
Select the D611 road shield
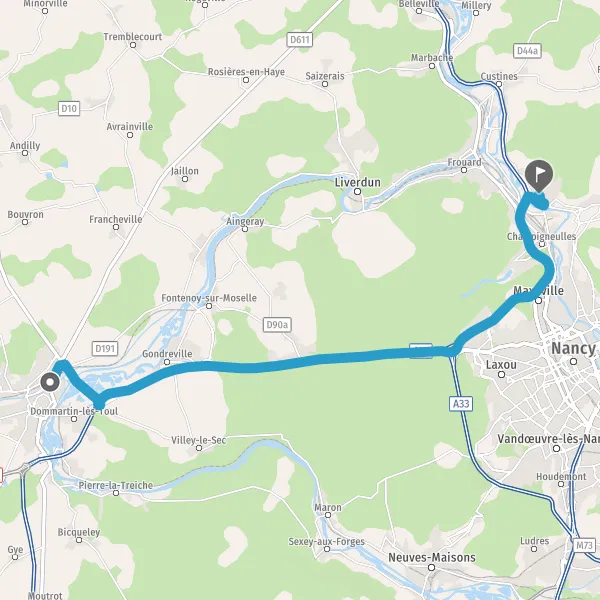pyautogui.click(x=300, y=40)
